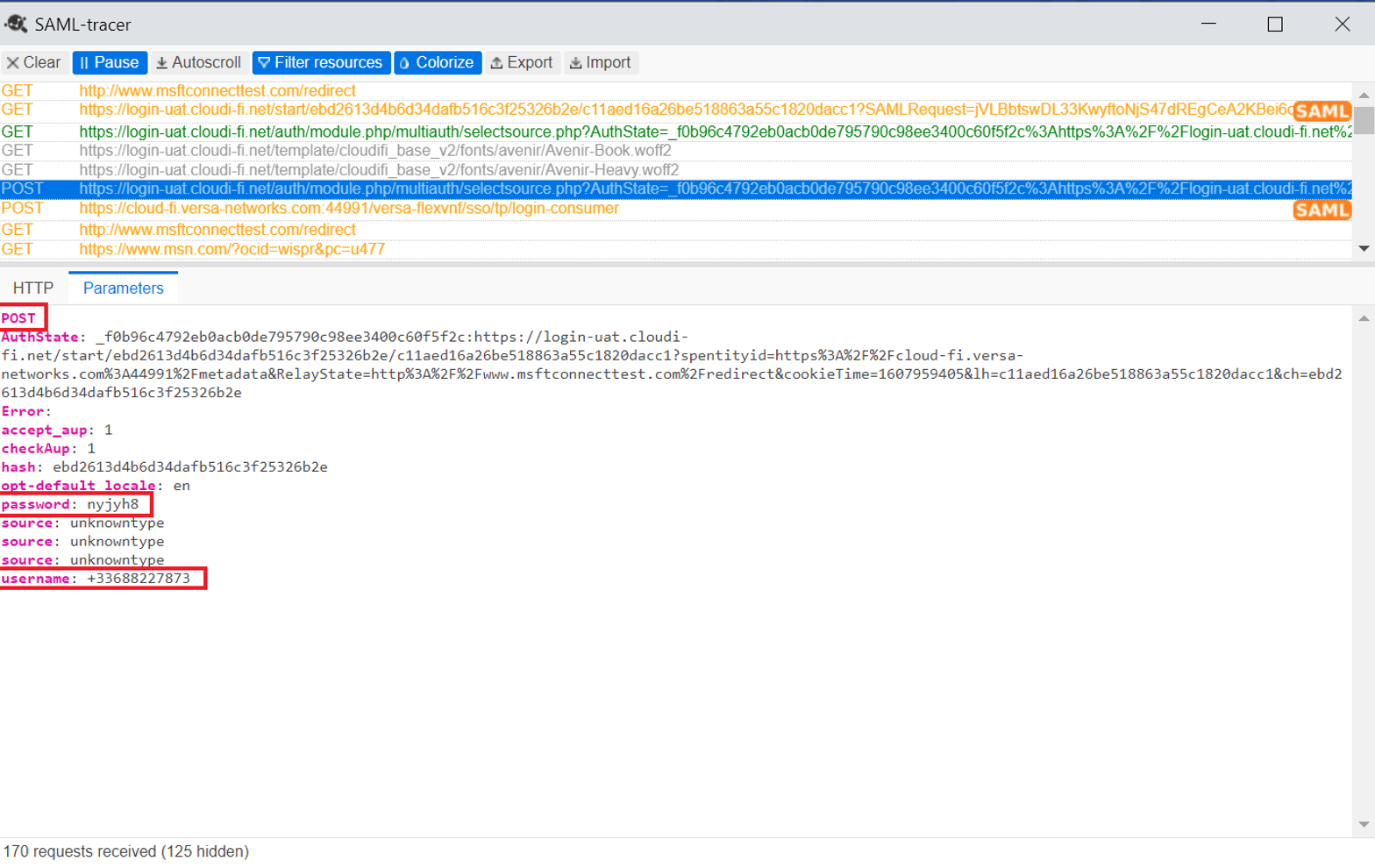1375x868 pixels.
Task: Click details pane scroll up arrow
Action: pos(1364,318)
